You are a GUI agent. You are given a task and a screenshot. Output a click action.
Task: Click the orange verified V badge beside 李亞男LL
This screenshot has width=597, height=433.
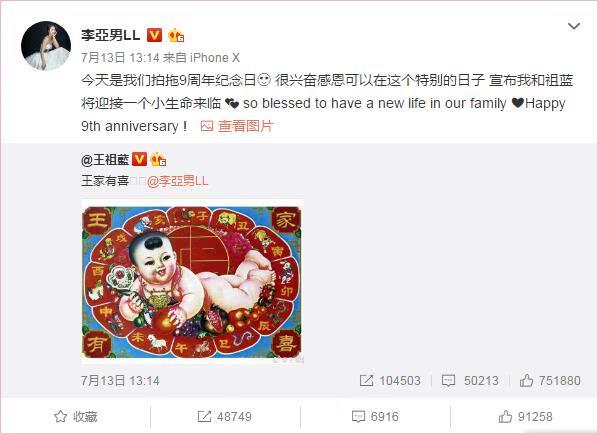154,35
